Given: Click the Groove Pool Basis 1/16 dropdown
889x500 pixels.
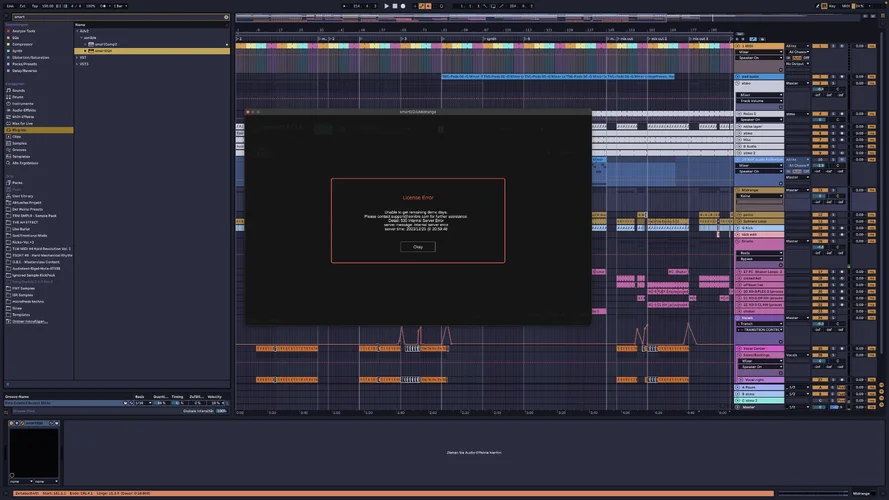Looking at the screenshot, I should (x=141, y=403).
